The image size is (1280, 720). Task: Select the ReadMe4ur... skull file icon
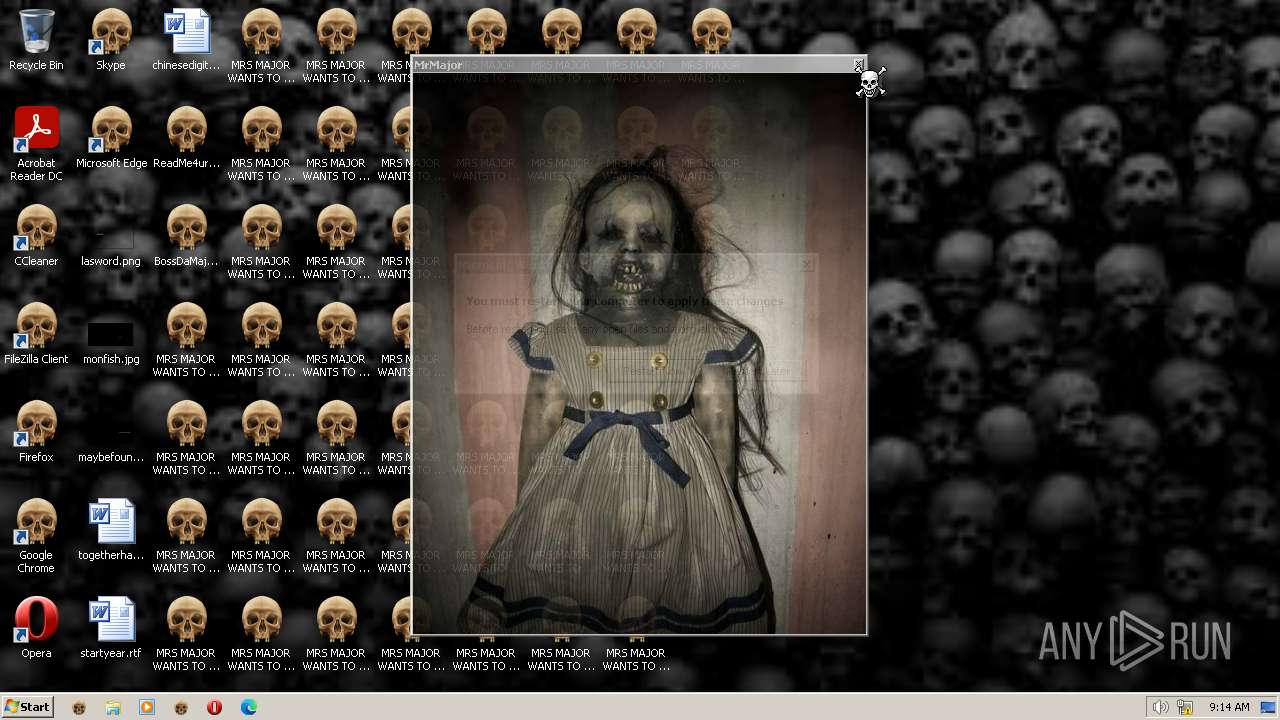click(x=186, y=138)
